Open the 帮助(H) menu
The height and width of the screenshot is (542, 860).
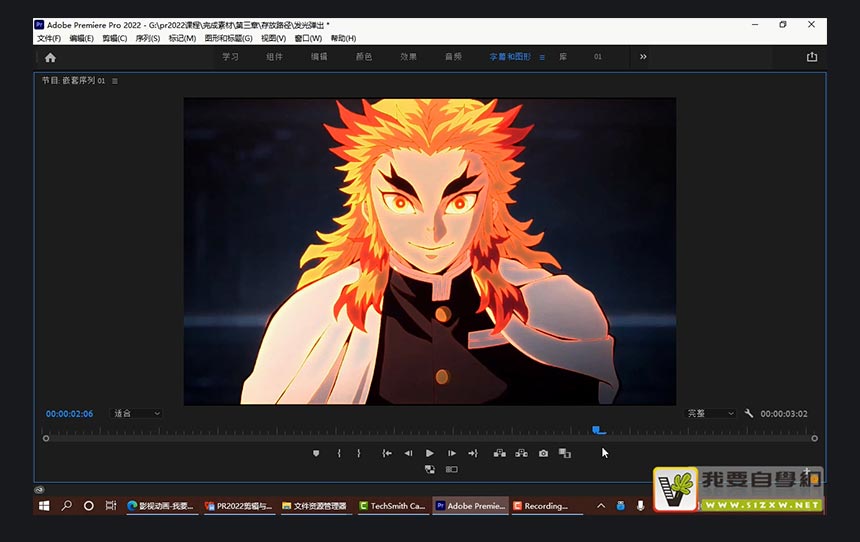pos(343,38)
